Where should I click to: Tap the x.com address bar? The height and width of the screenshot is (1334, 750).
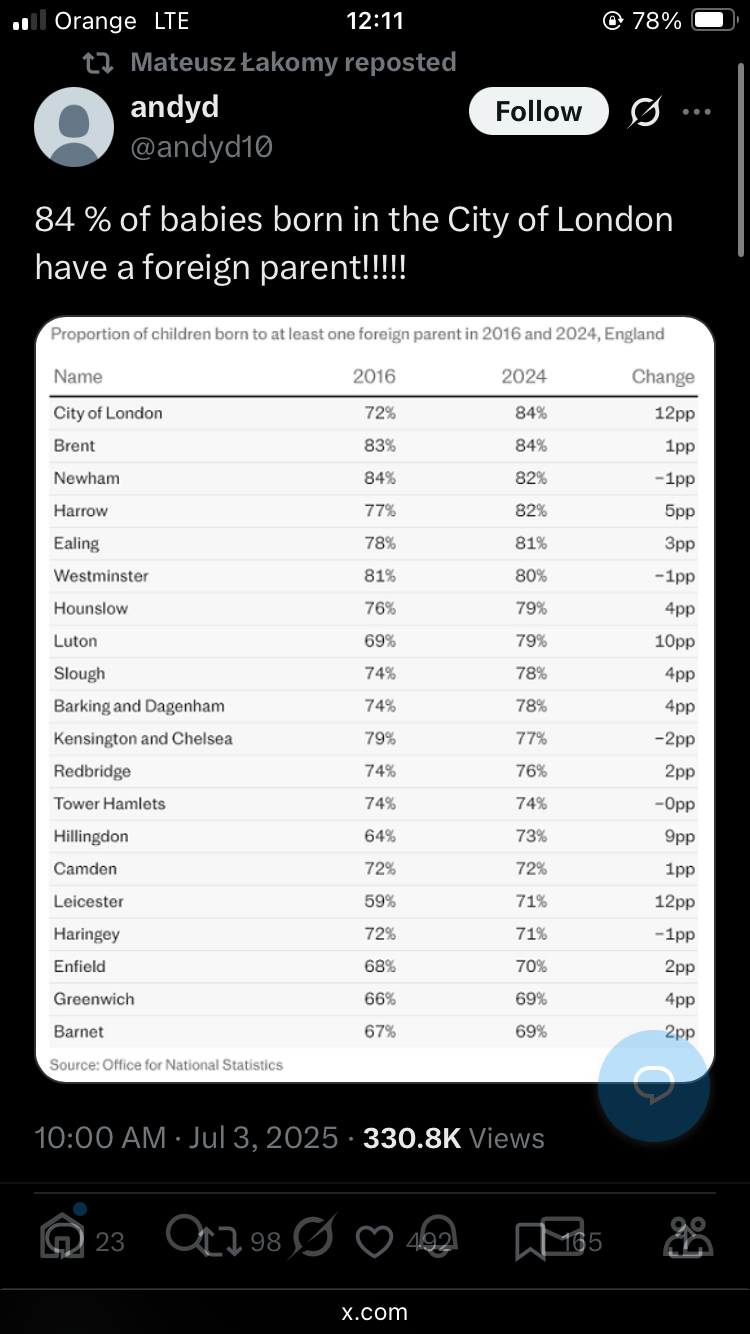point(375,1312)
